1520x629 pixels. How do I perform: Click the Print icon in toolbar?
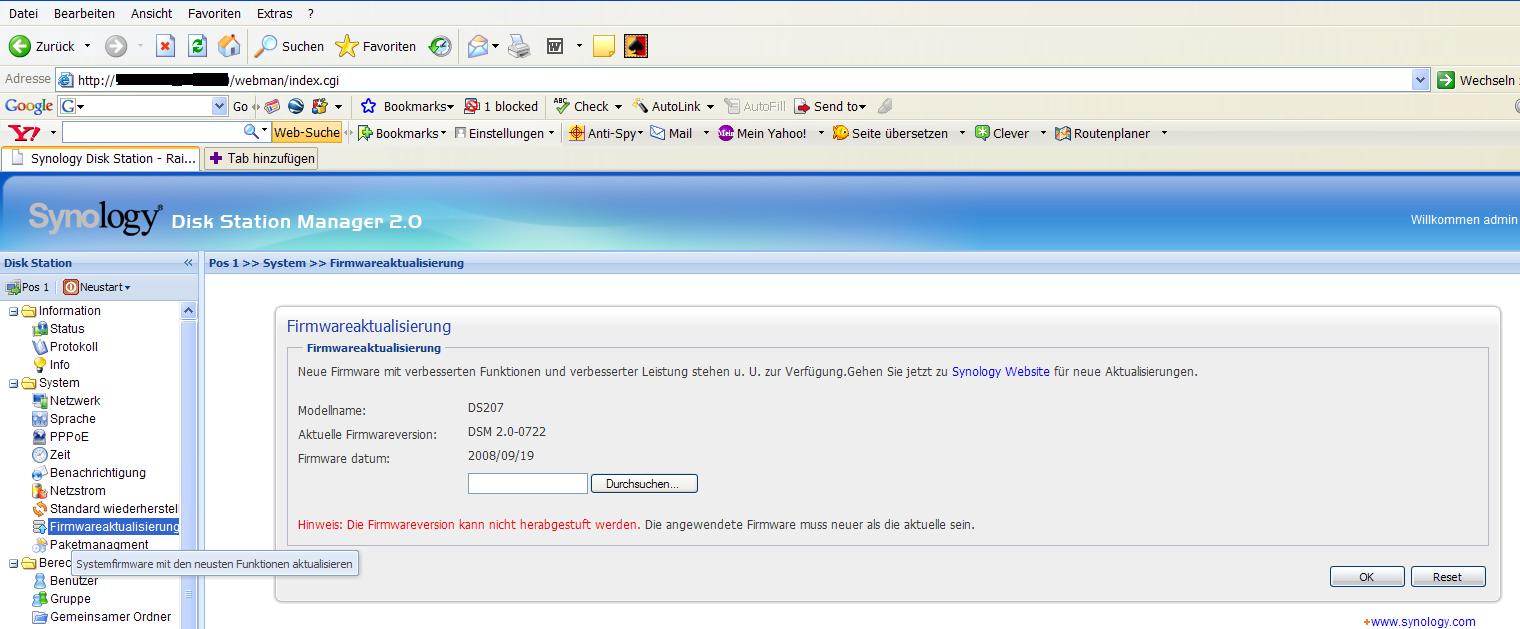[518, 46]
